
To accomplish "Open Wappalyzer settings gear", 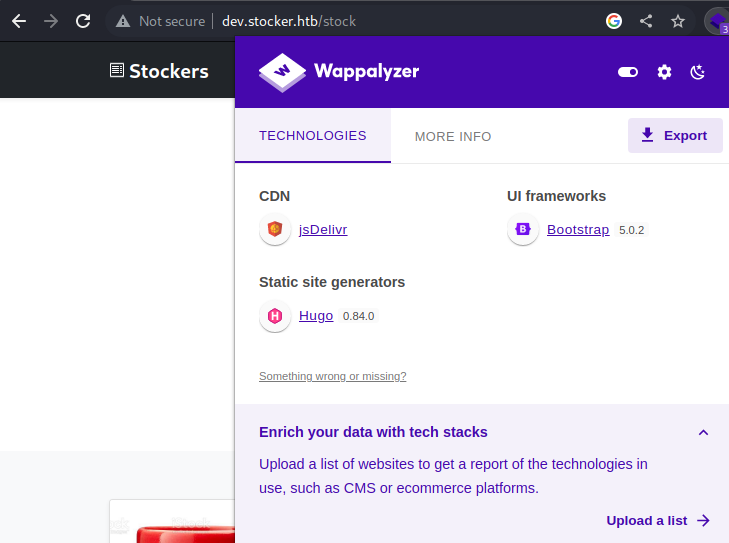I will (664, 72).
